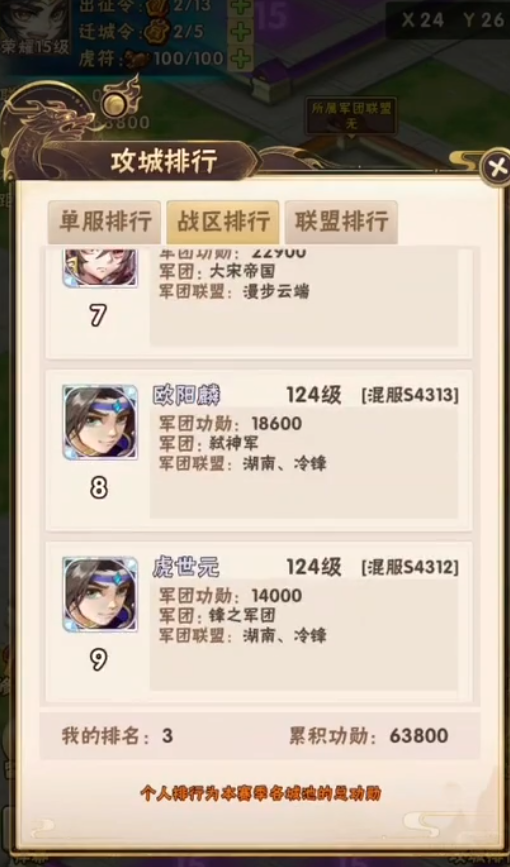Click 混服S4312 server tag

(x=410, y=568)
